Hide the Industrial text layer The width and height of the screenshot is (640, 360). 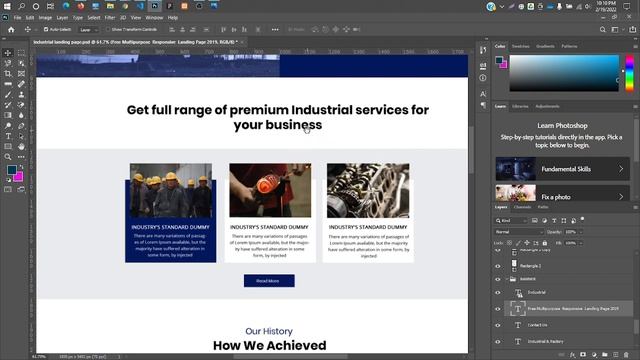(x=498, y=293)
